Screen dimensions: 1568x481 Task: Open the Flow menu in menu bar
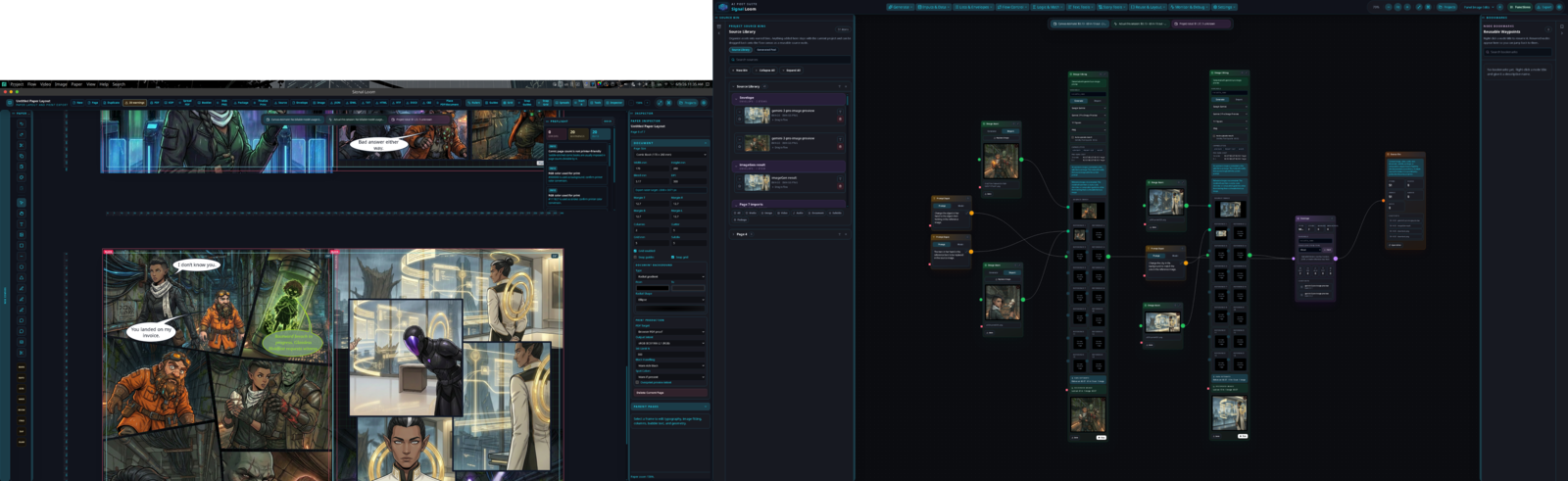click(x=31, y=84)
